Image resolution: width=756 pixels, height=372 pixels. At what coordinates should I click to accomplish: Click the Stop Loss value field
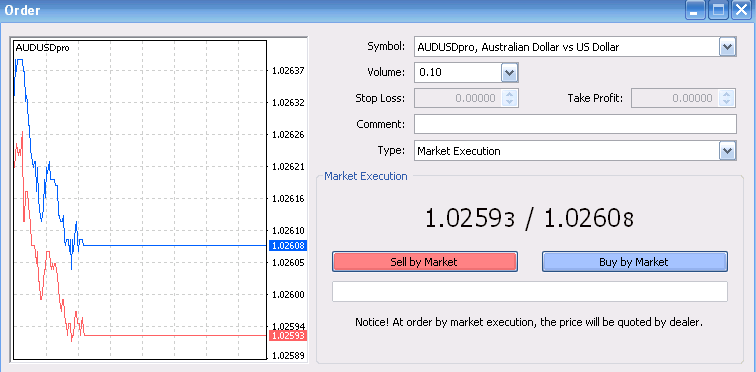tap(458, 98)
